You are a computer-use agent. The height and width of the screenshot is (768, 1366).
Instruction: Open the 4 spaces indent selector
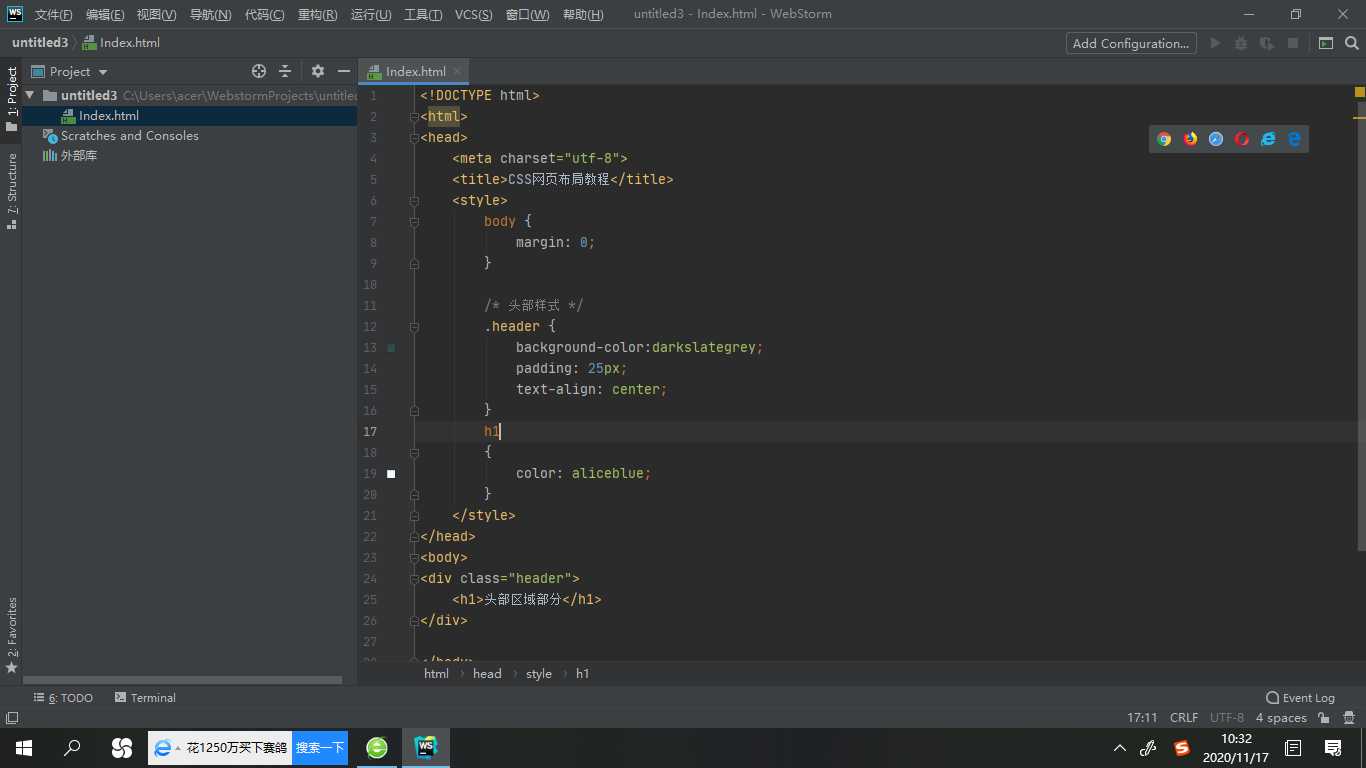(x=1281, y=718)
